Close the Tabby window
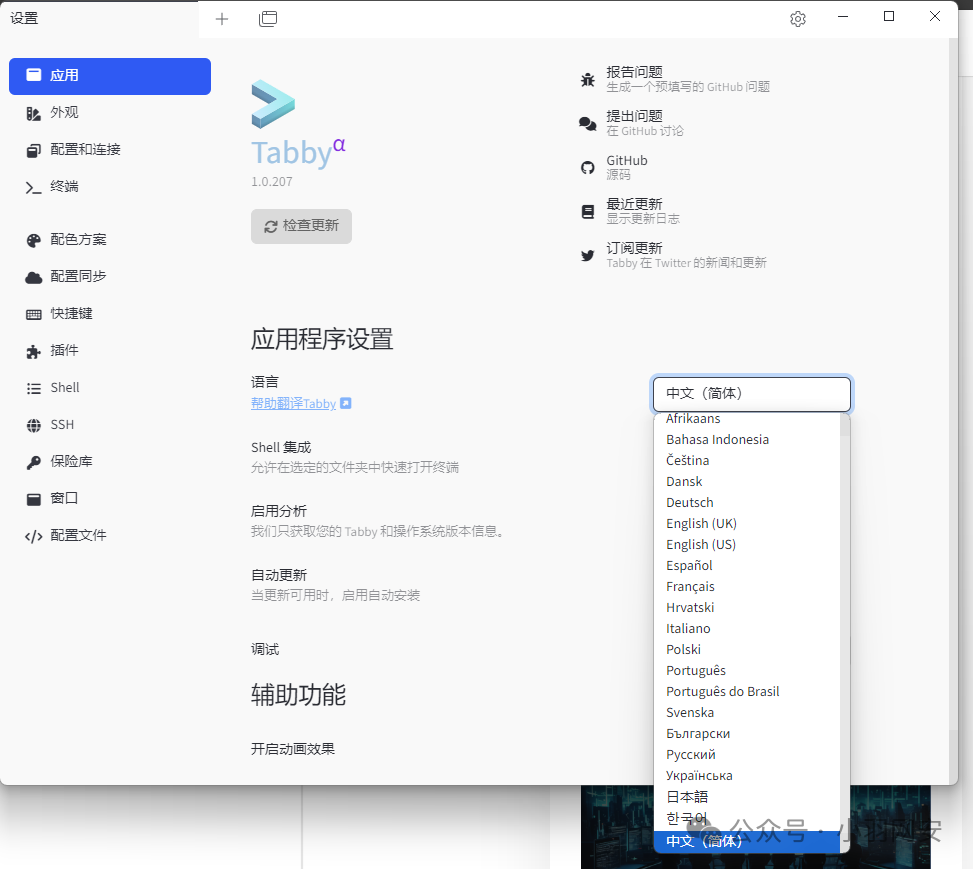 pos(935,17)
